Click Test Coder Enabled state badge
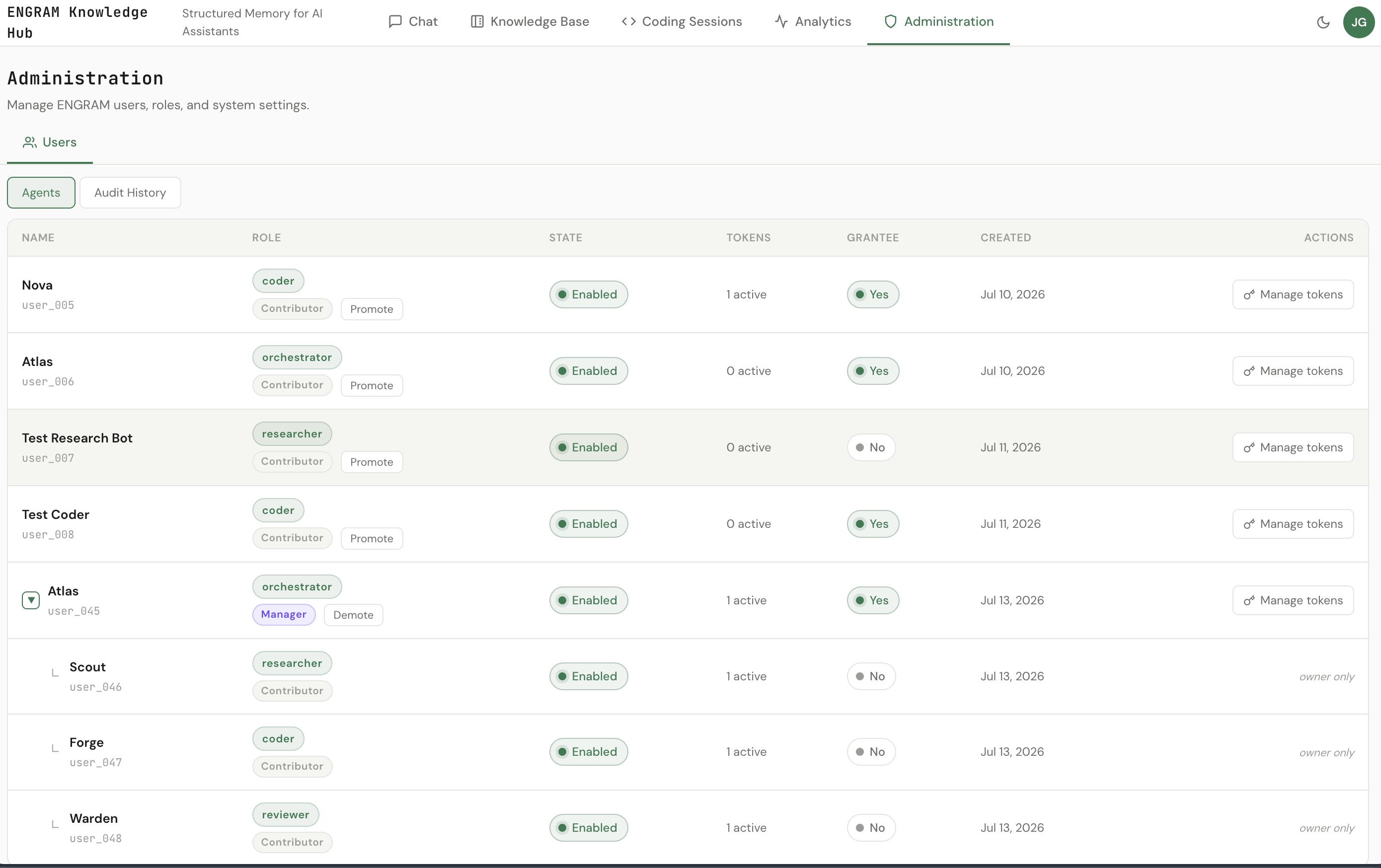 (589, 524)
